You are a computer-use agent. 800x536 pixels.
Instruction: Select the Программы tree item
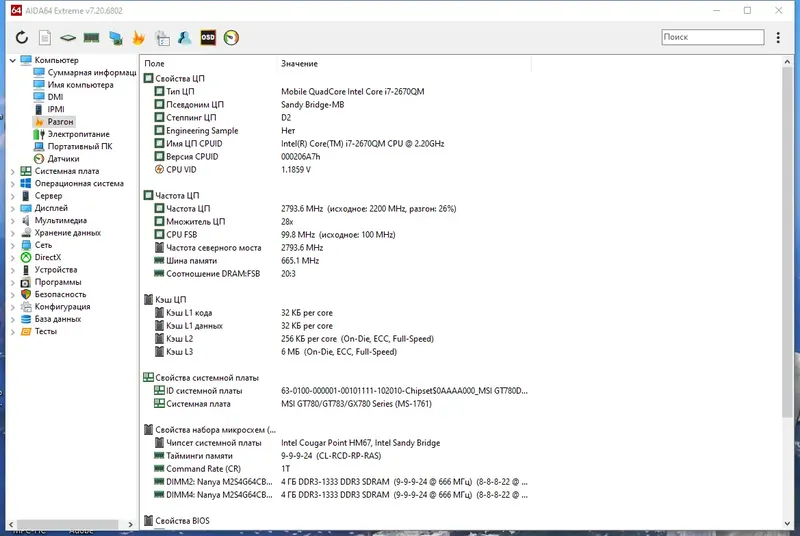51,282
